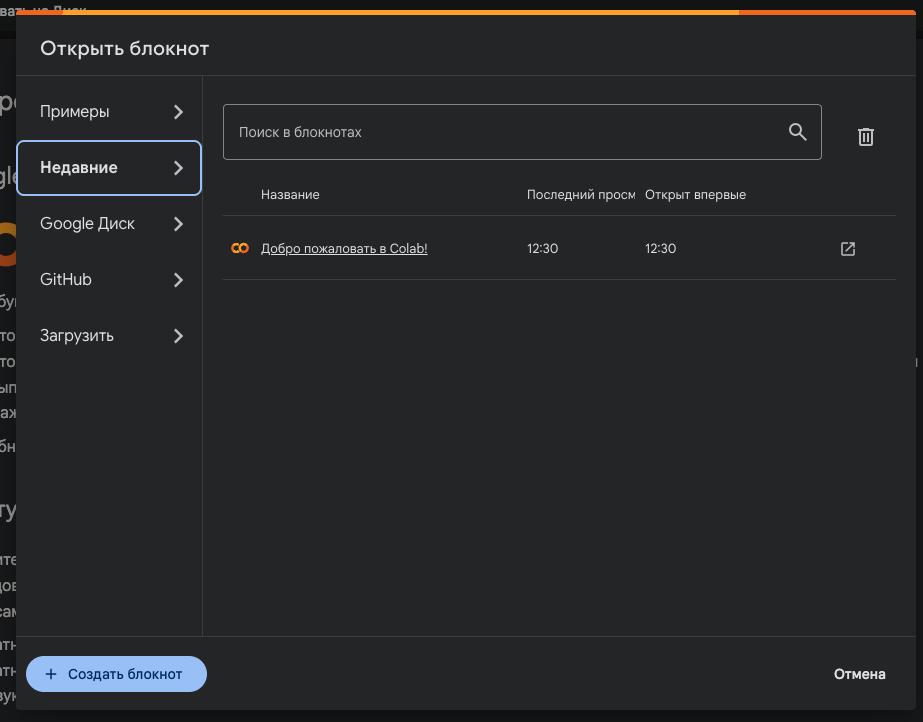Click the Открыт впервые column header
The height and width of the screenshot is (722, 923).
pyautogui.click(x=695, y=194)
